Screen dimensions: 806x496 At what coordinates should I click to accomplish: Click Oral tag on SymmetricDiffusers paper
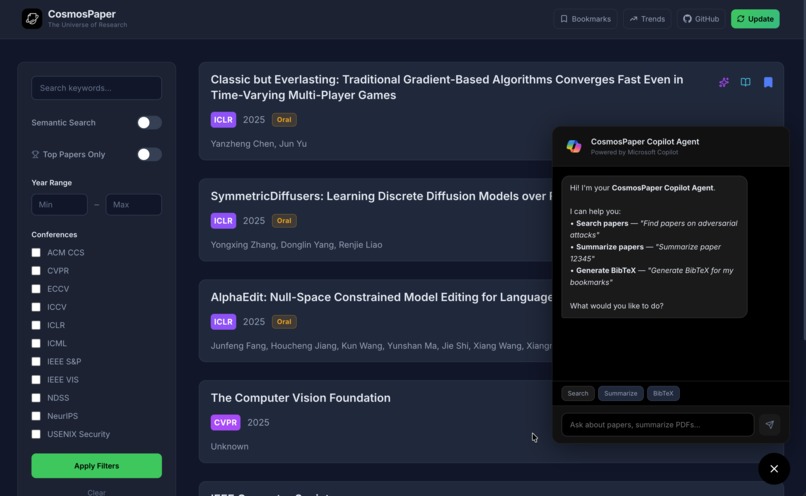coord(284,221)
